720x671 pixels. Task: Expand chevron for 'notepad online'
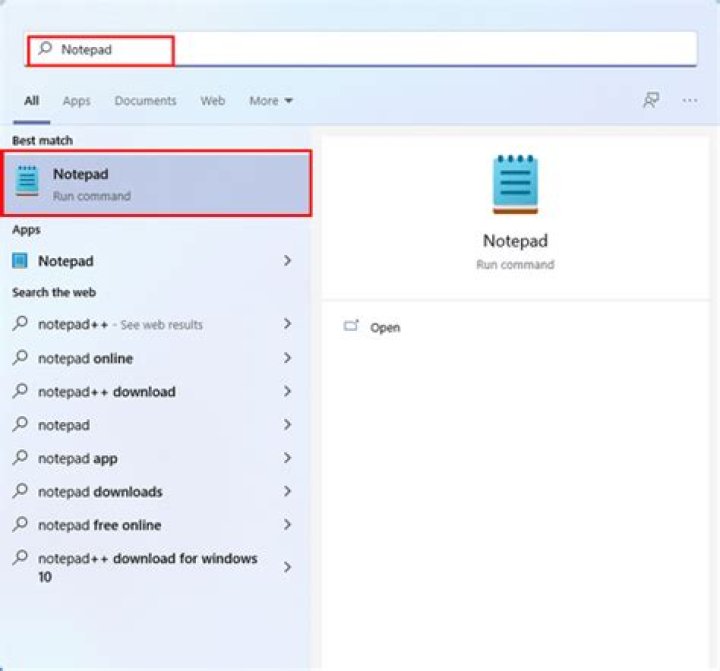click(287, 358)
